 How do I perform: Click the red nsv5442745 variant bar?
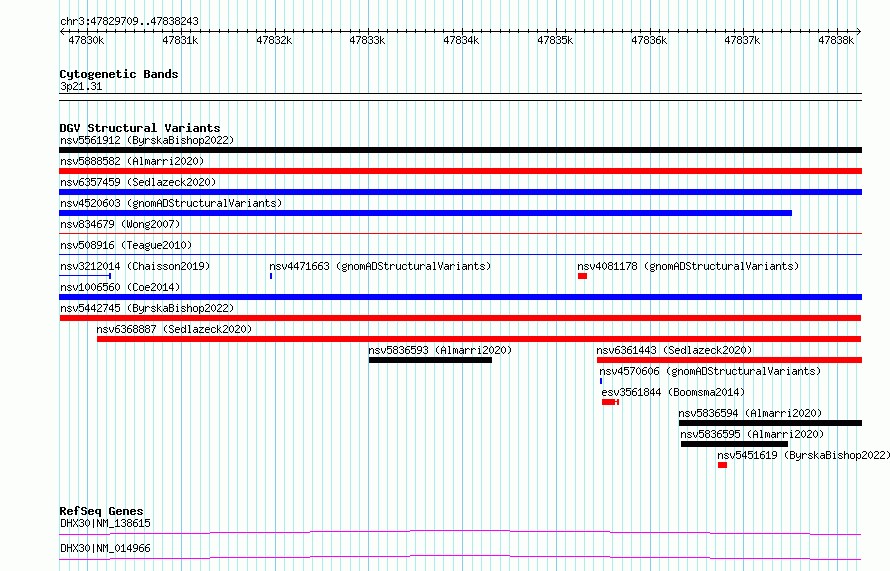click(x=460, y=318)
